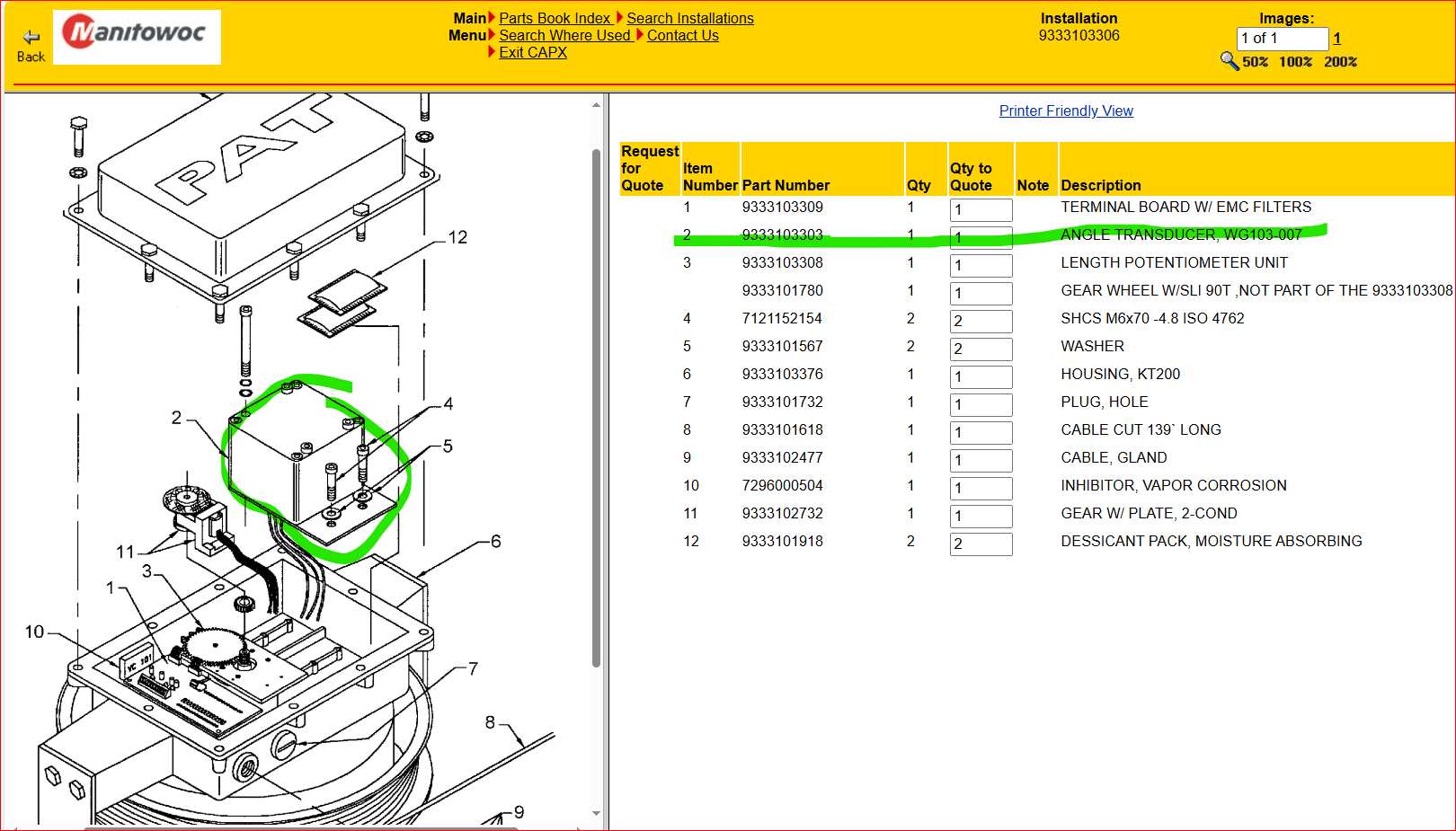The image size is (1456, 831).
Task: Click Qty to Quote field for SHCS M6x70
Action: 981,321
